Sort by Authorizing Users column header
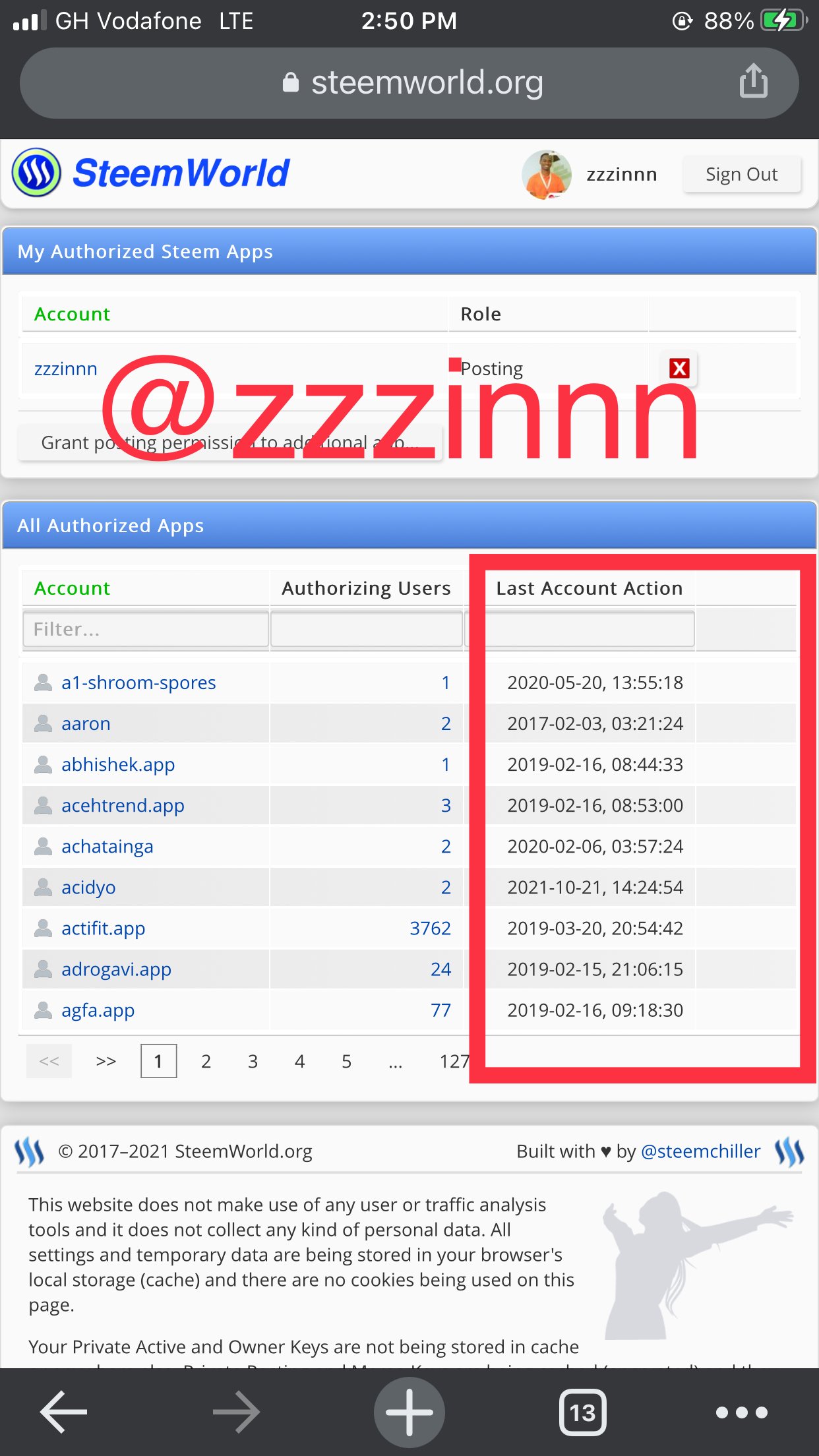Image resolution: width=819 pixels, height=1456 pixels. [x=366, y=588]
